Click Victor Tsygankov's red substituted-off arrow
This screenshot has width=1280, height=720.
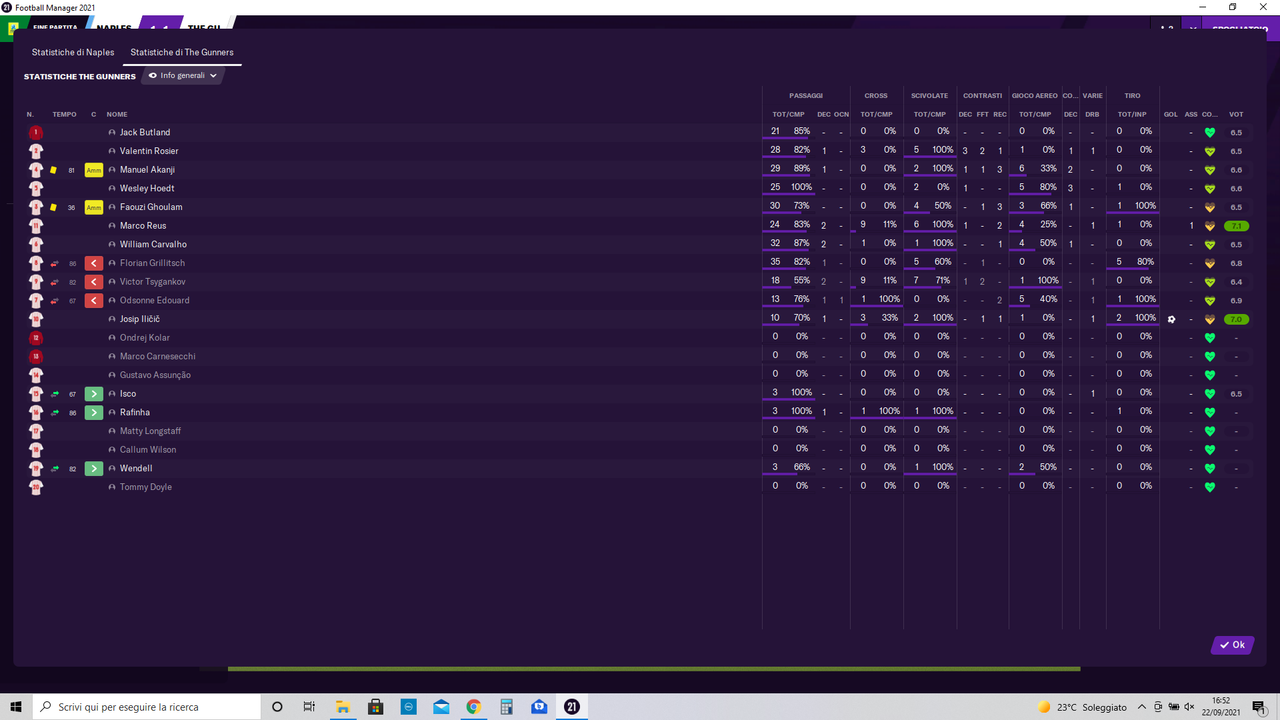coord(94,282)
